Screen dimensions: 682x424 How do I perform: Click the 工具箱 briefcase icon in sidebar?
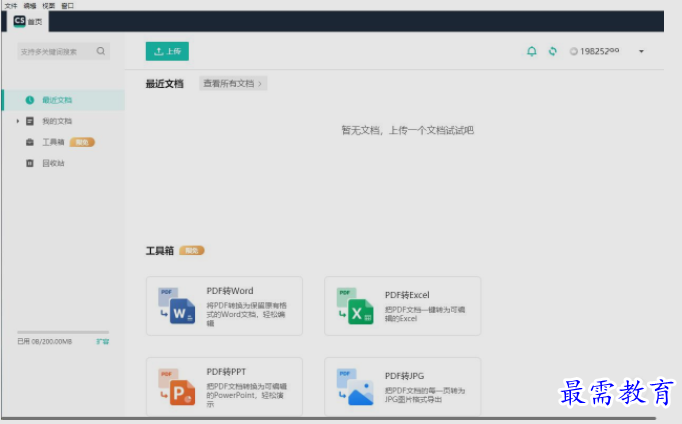[30, 142]
